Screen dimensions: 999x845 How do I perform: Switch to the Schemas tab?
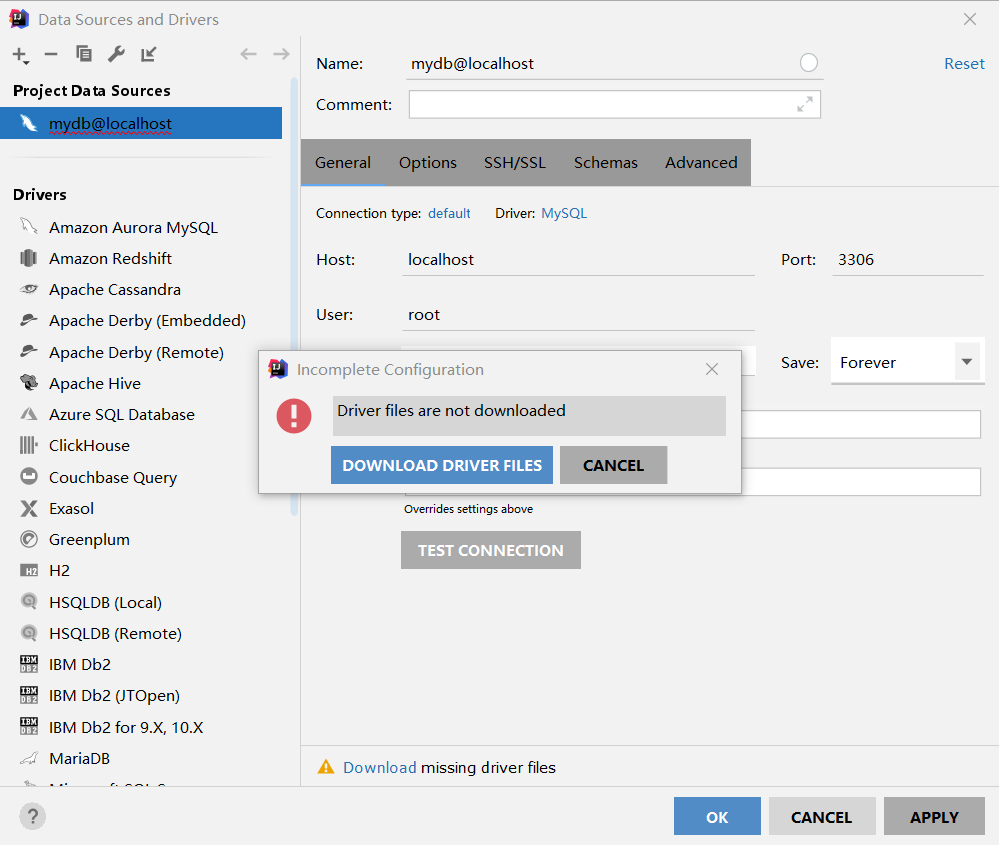coord(605,162)
